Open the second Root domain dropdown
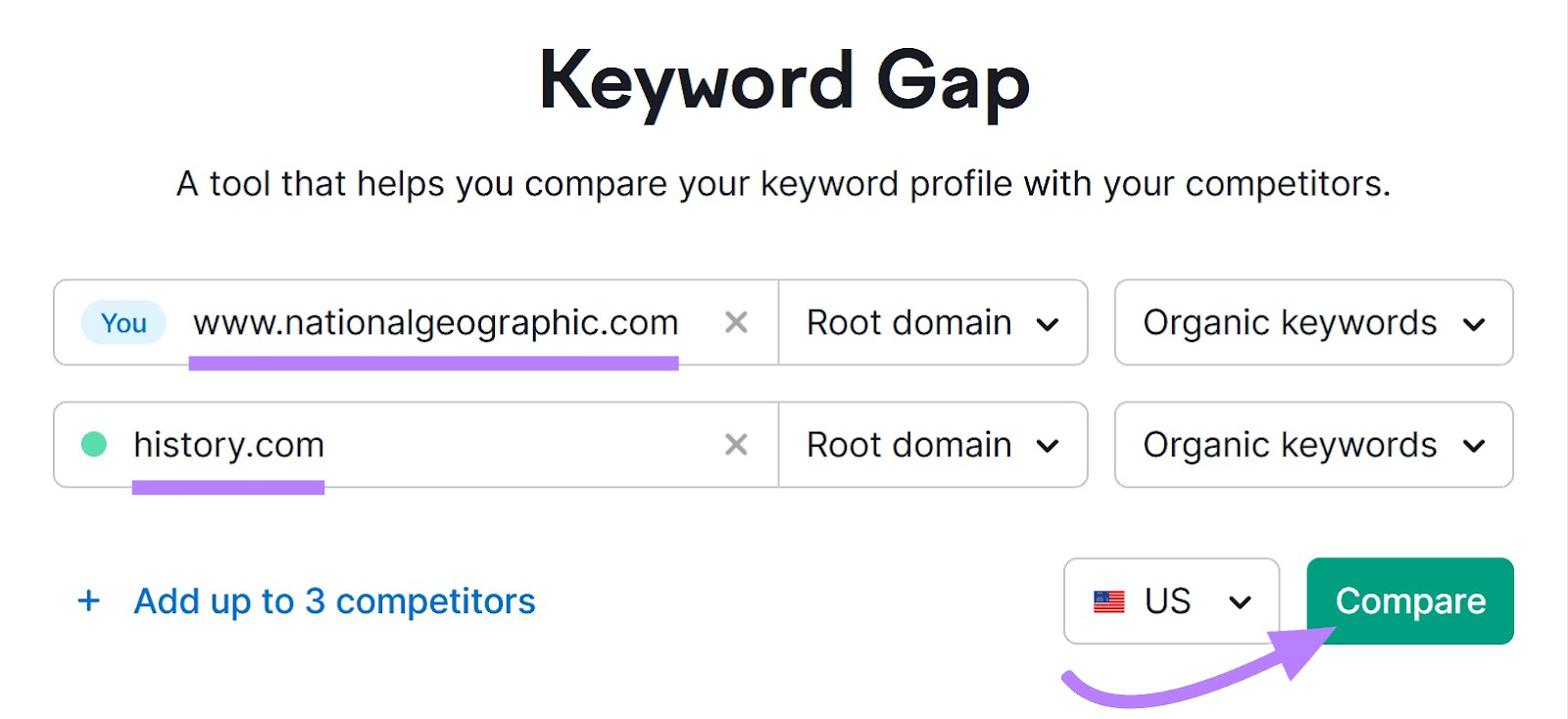The width and height of the screenshot is (1568, 719). (x=932, y=445)
